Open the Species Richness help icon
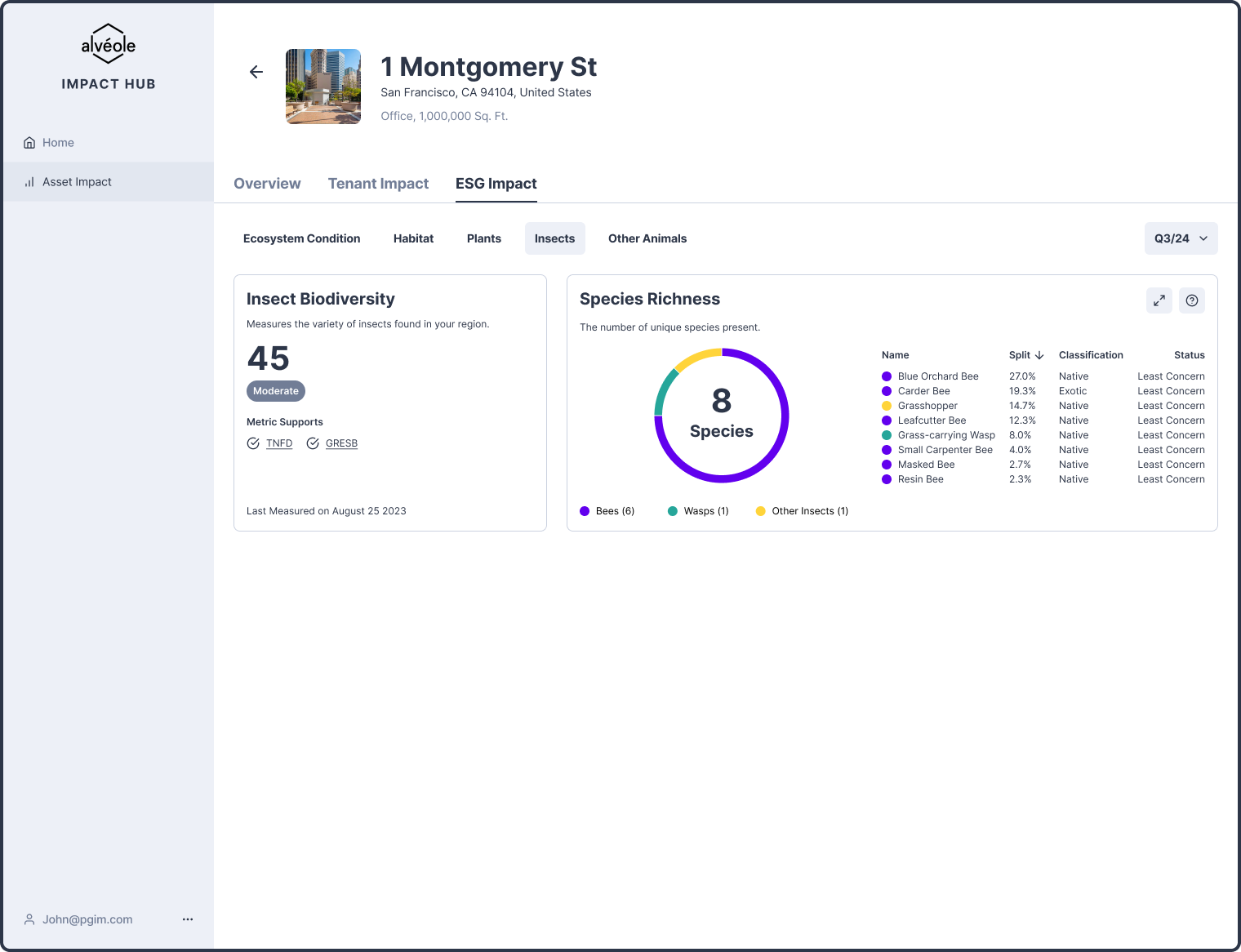Image resolution: width=1241 pixels, height=952 pixels. point(1191,300)
